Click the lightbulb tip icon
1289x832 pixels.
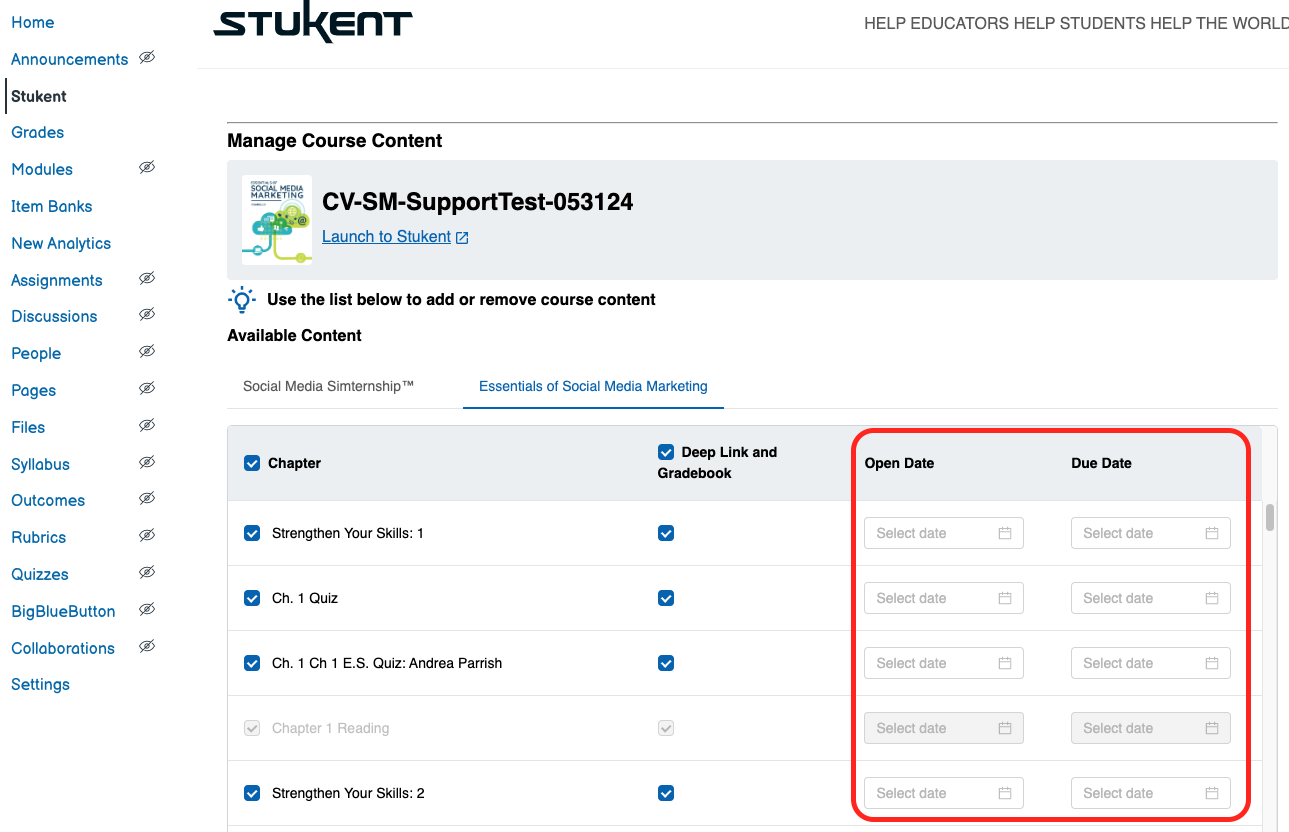241,300
